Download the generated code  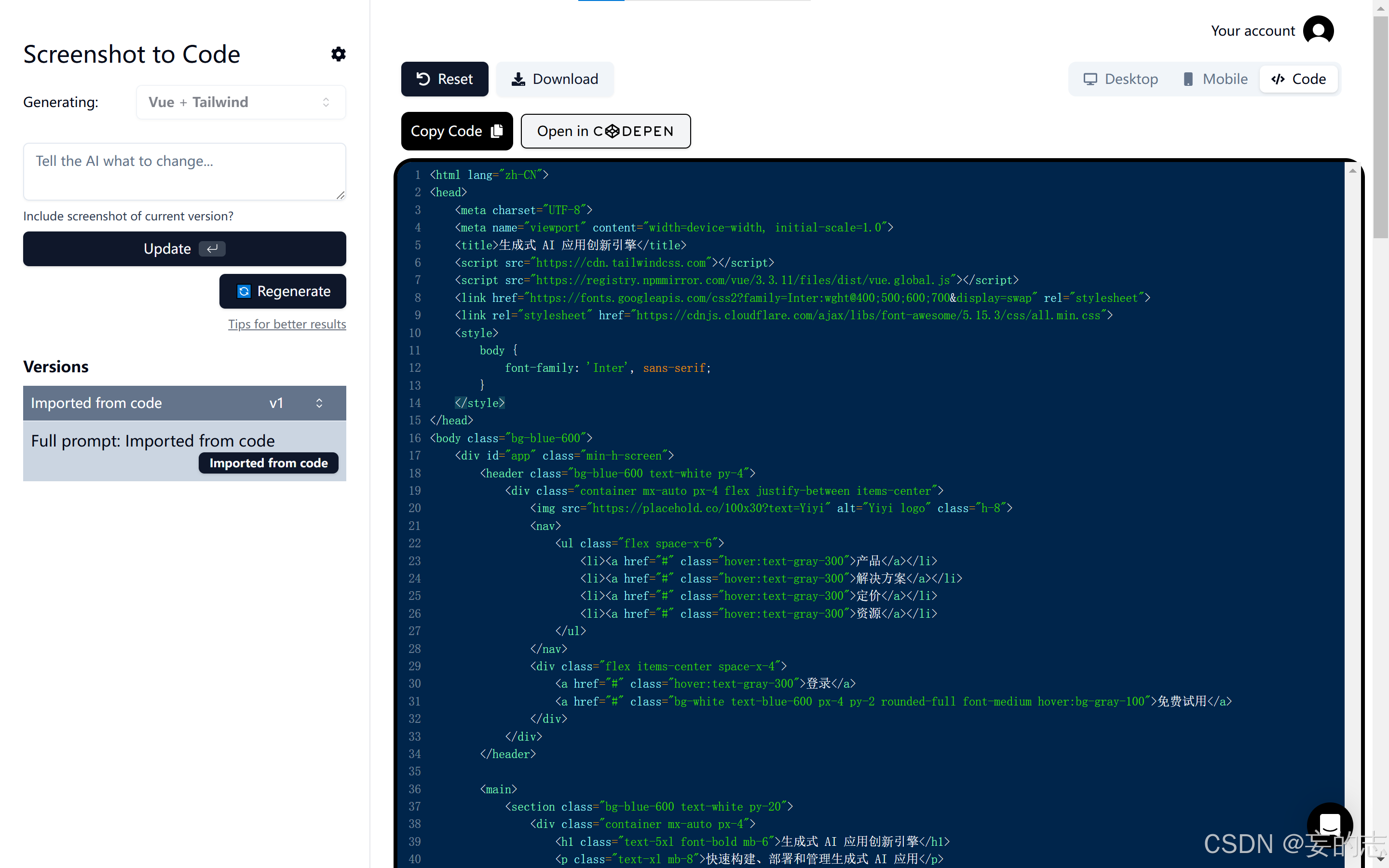(x=555, y=79)
